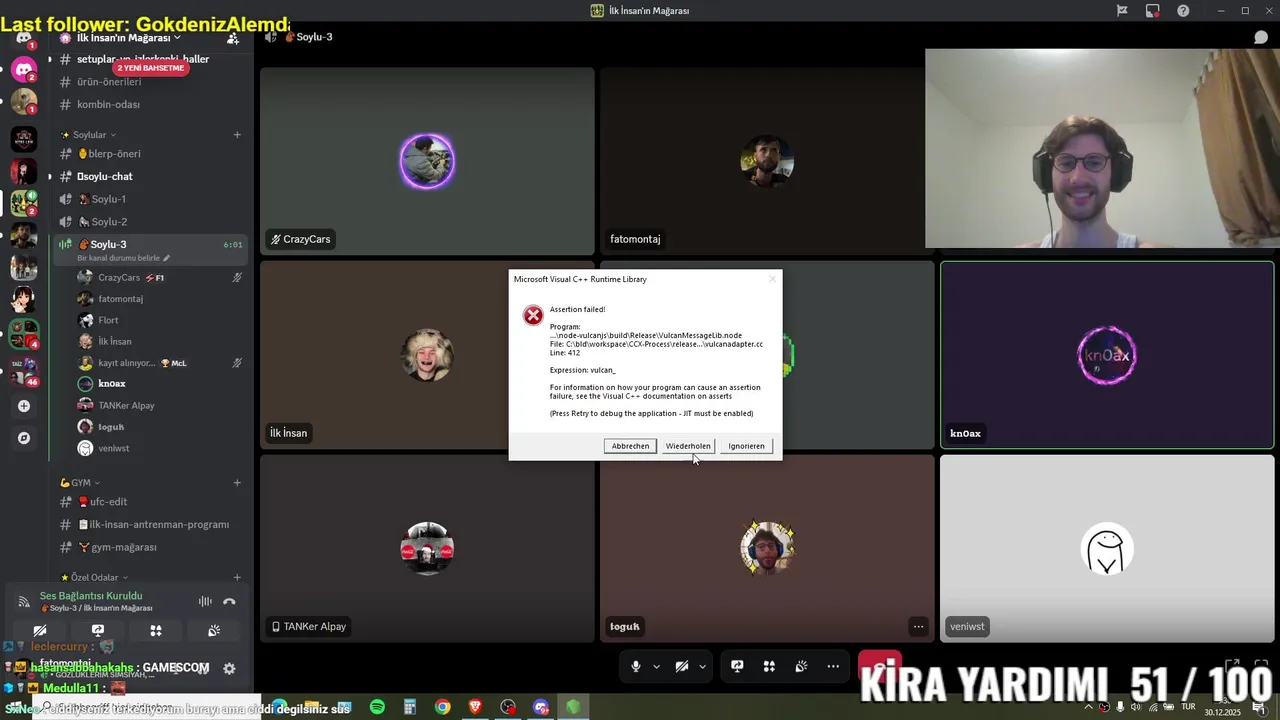The width and height of the screenshot is (1280, 720).
Task: Click the Wiederholen button in the dialog
Action: pyautogui.click(x=688, y=446)
